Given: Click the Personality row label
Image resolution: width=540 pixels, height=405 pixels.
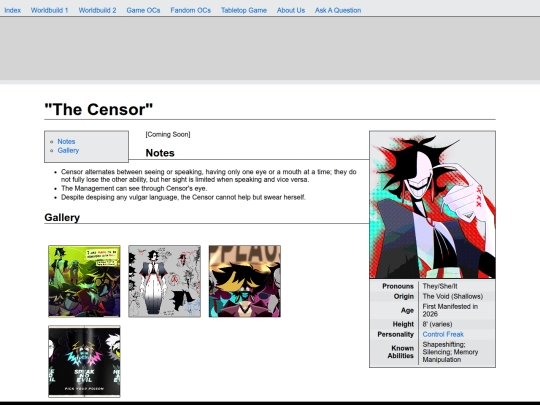Looking at the screenshot, I should pyautogui.click(x=395, y=334).
